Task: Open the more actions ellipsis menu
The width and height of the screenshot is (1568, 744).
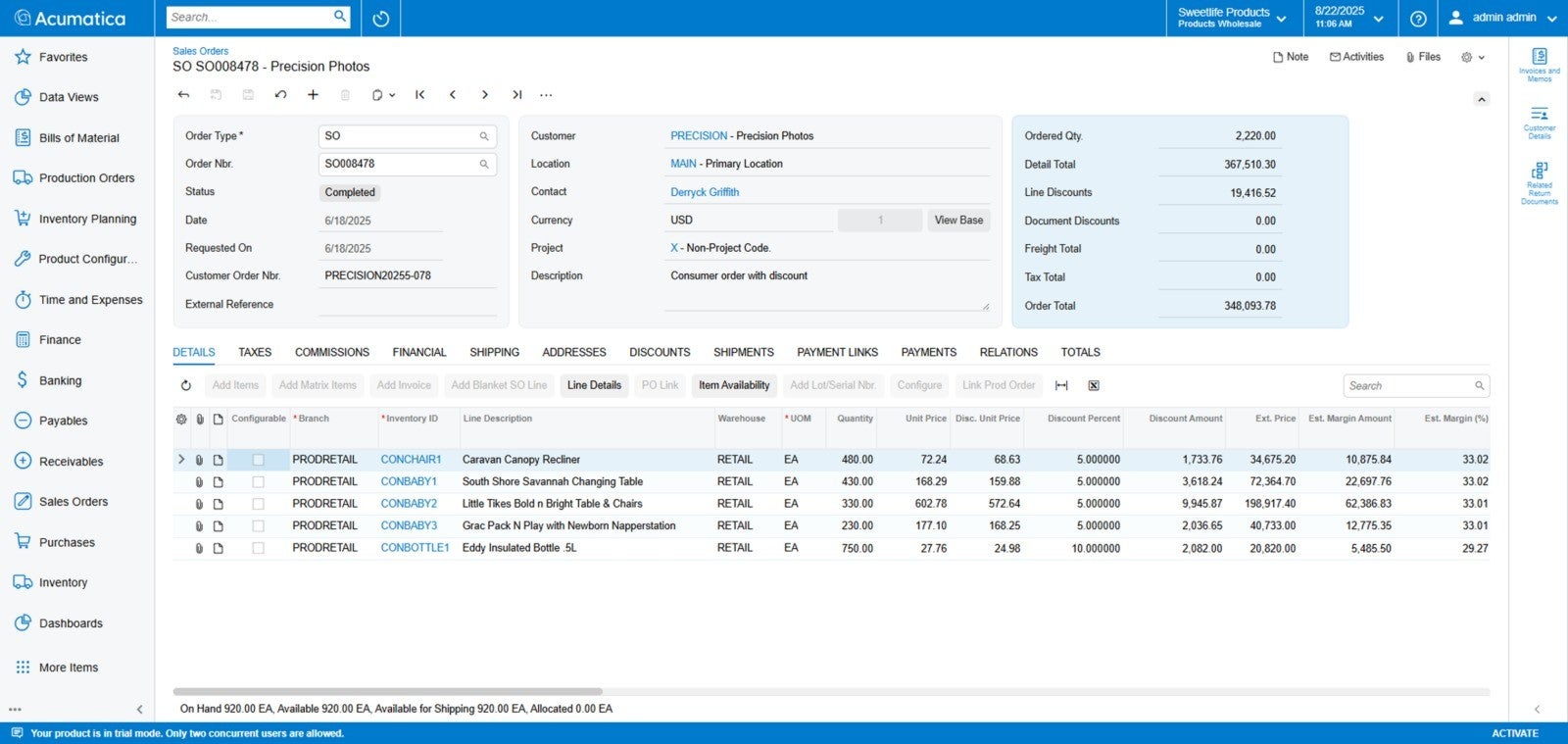Action: (546, 95)
